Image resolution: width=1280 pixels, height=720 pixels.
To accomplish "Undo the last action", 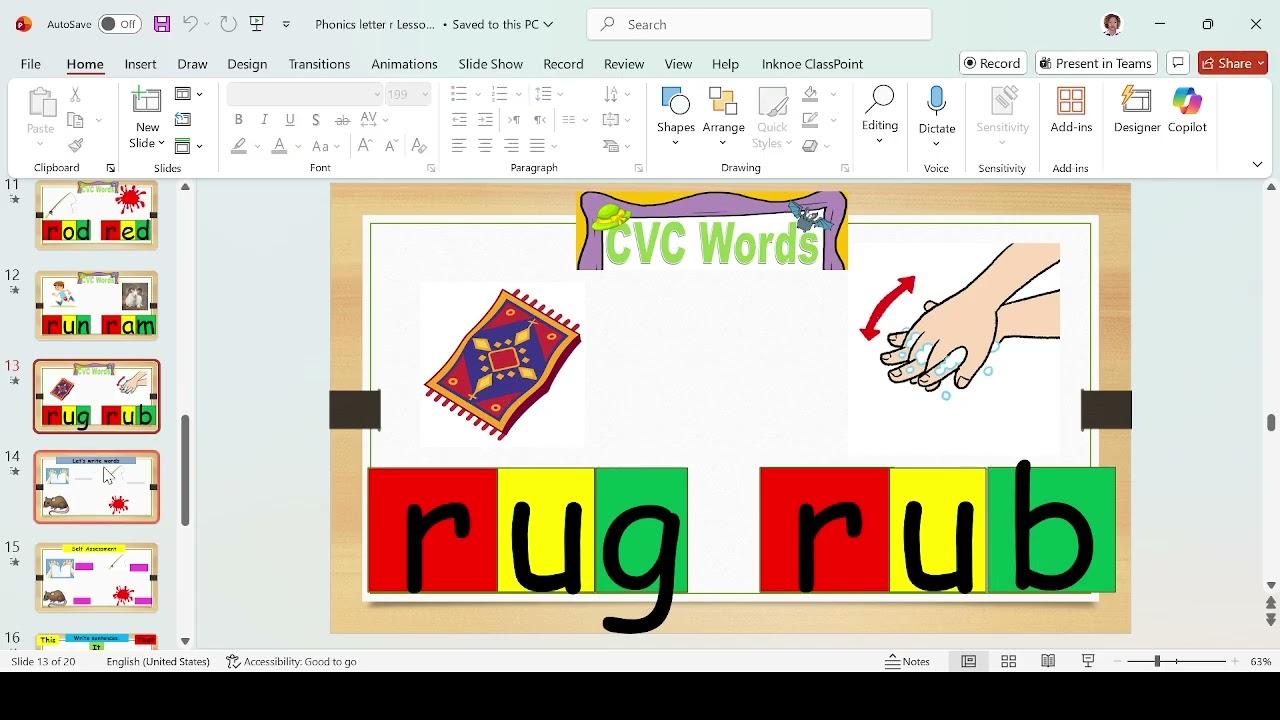I will pos(190,24).
